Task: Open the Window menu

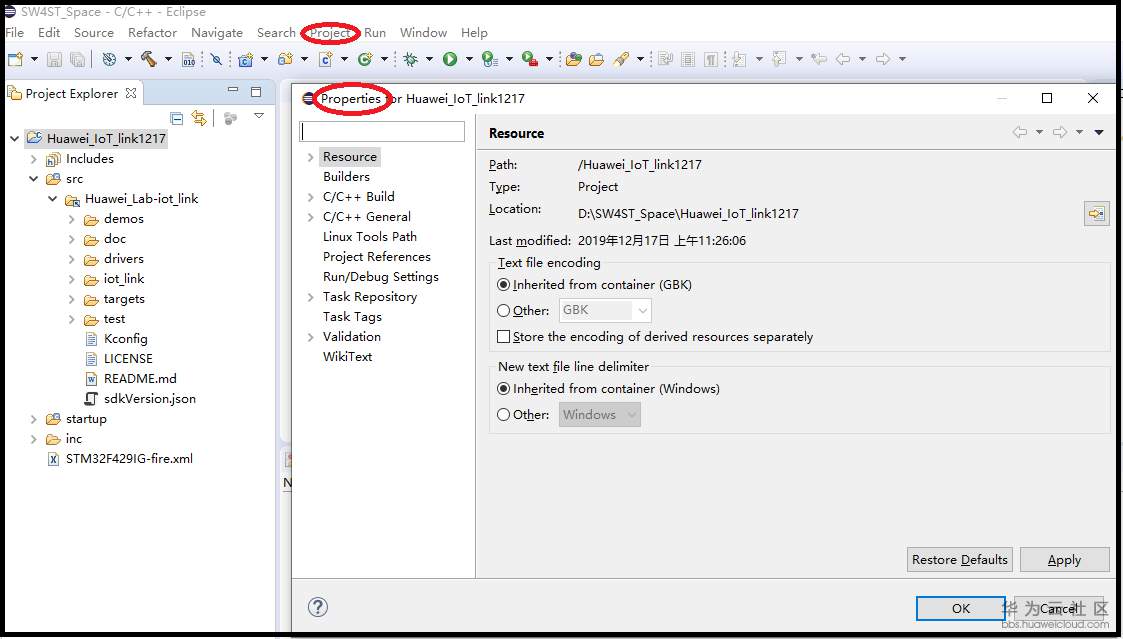Action: [423, 33]
